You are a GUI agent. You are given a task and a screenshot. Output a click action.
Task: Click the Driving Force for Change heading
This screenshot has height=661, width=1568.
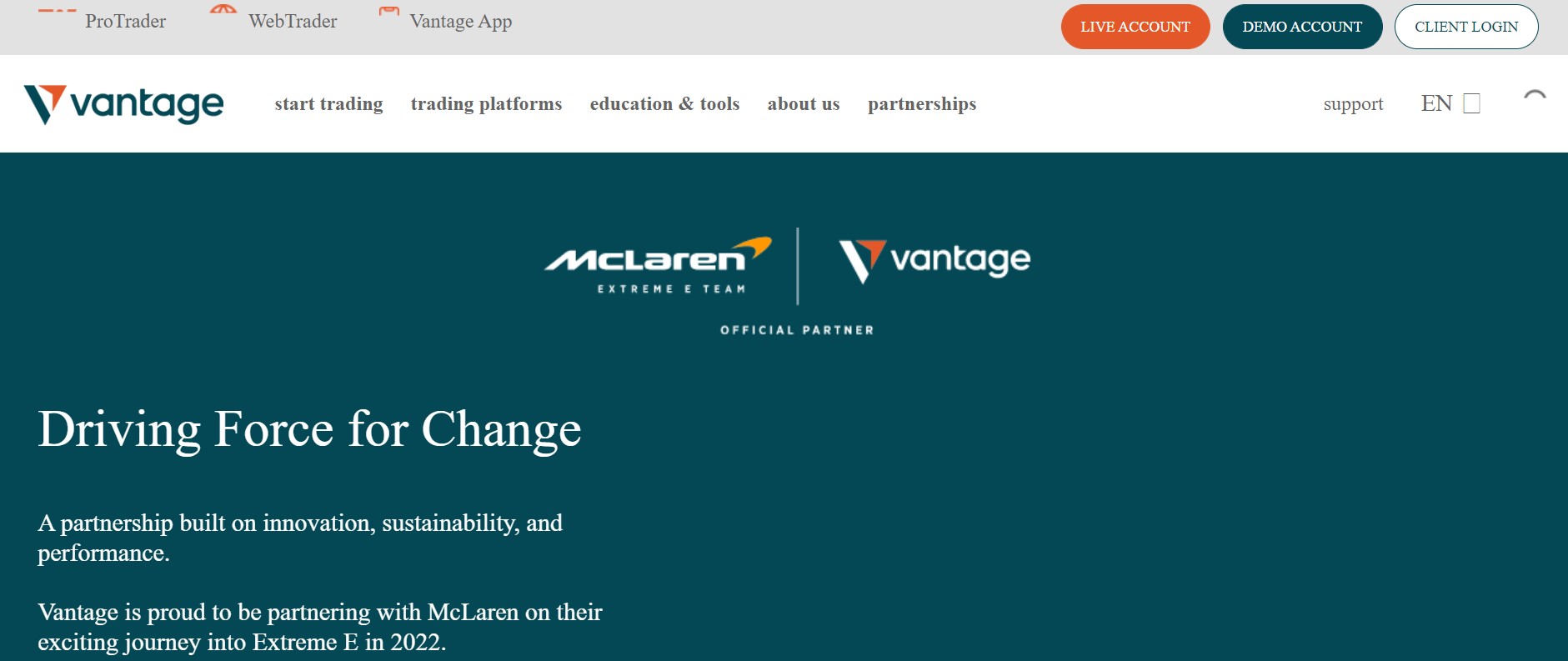309,430
